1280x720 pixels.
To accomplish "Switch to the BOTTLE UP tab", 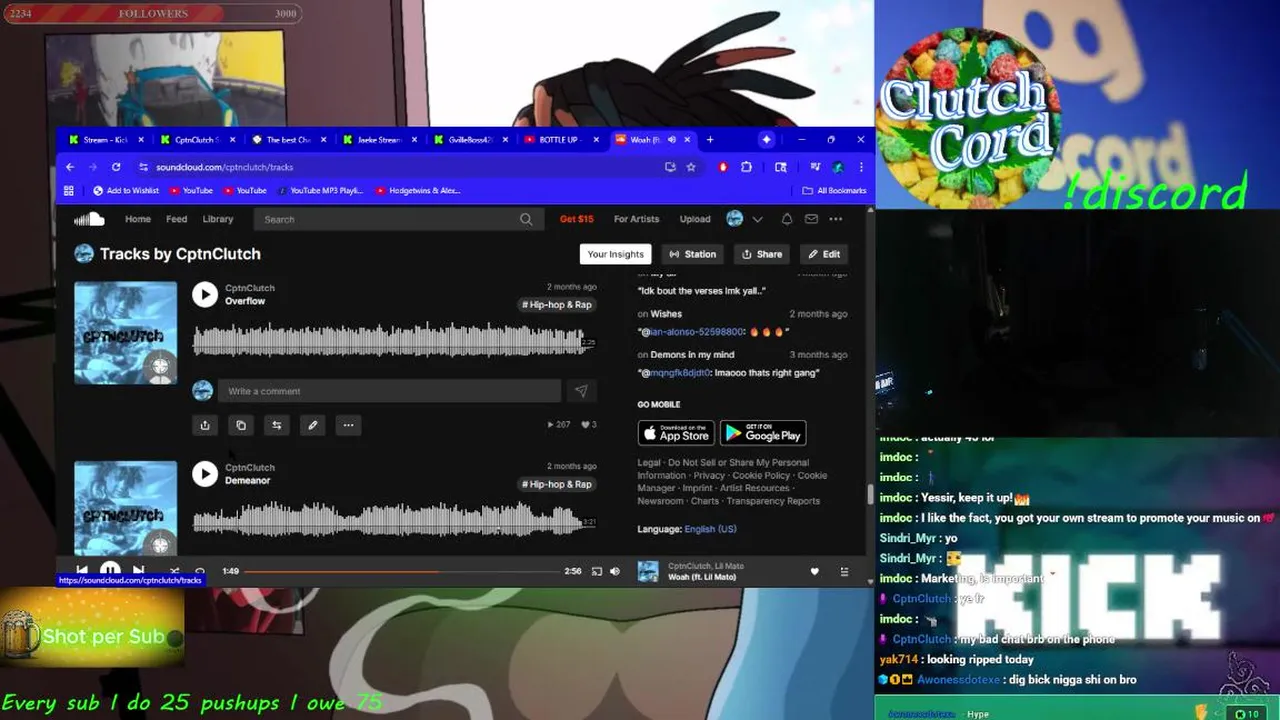I will pyautogui.click(x=561, y=140).
